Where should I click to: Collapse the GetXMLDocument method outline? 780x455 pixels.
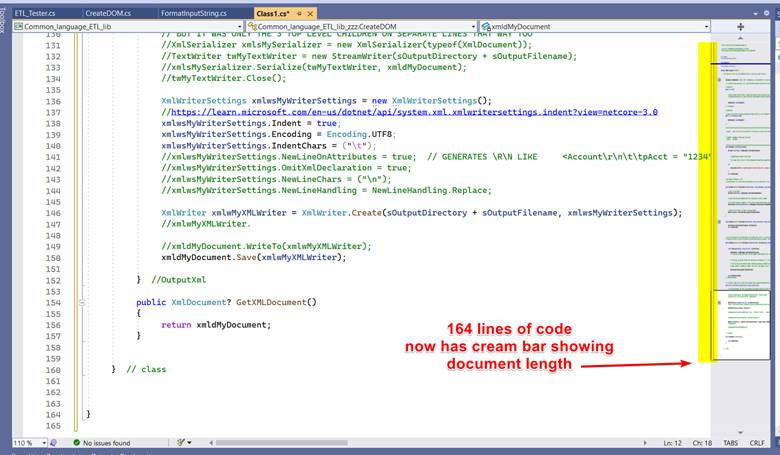[x=82, y=302]
